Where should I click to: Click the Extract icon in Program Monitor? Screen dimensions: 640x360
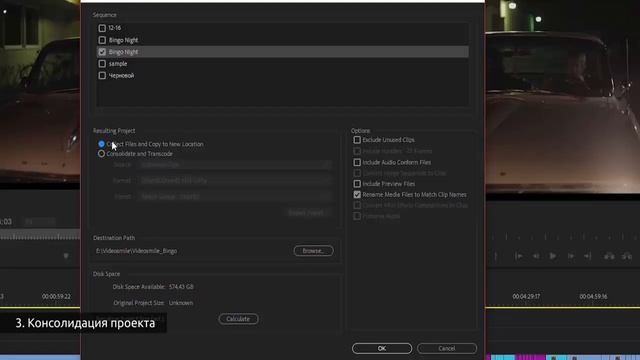627,256
